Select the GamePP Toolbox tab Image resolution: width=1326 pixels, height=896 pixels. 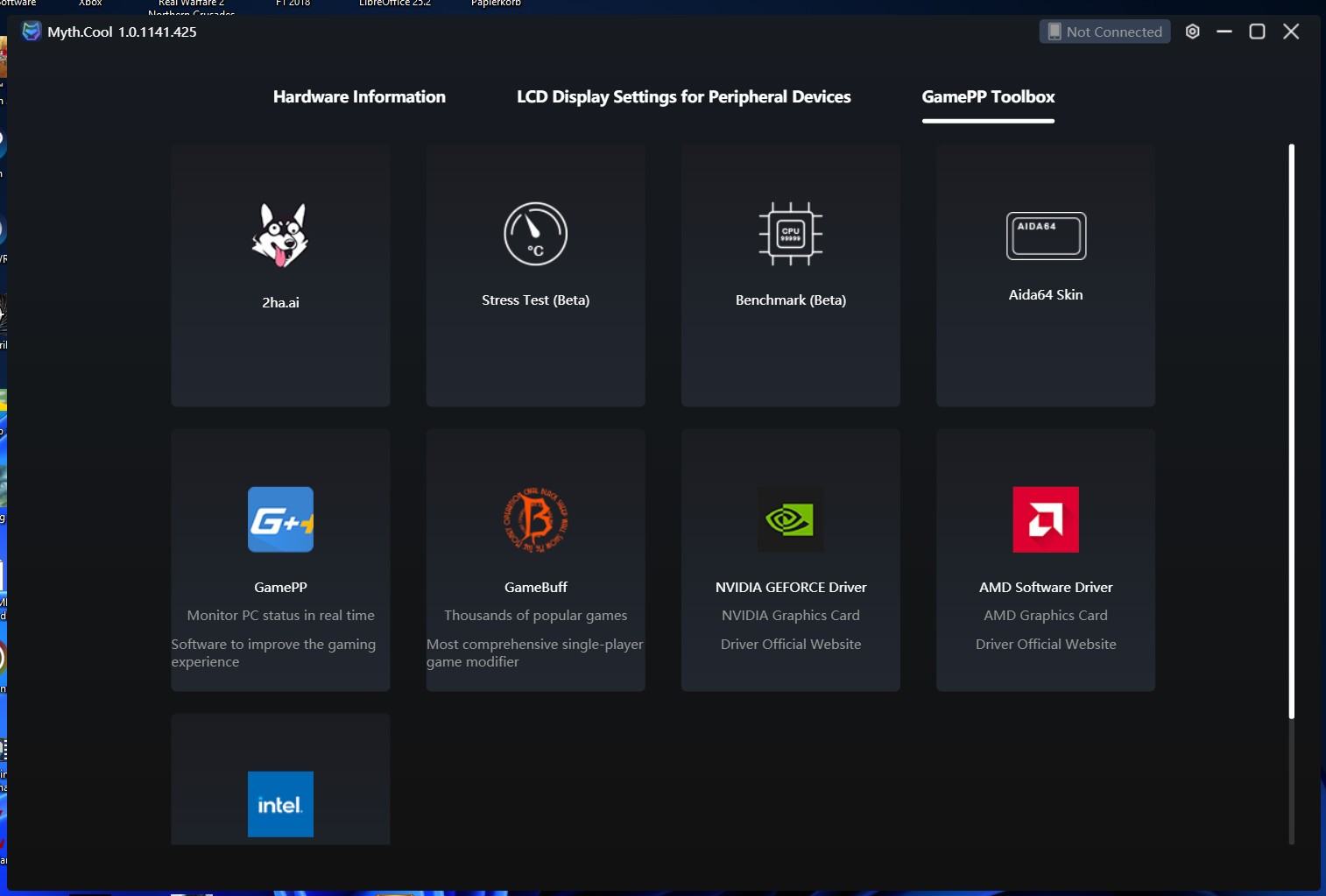point(988,96)
